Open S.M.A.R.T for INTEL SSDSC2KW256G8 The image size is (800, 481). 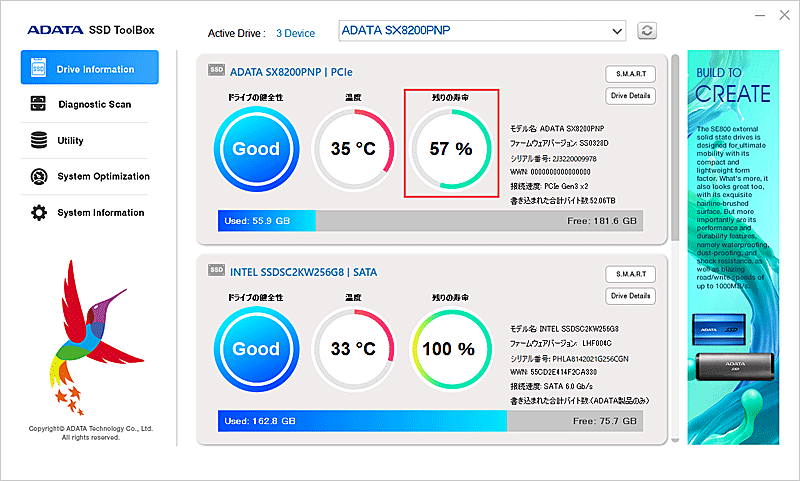click(x=631, y=274)
